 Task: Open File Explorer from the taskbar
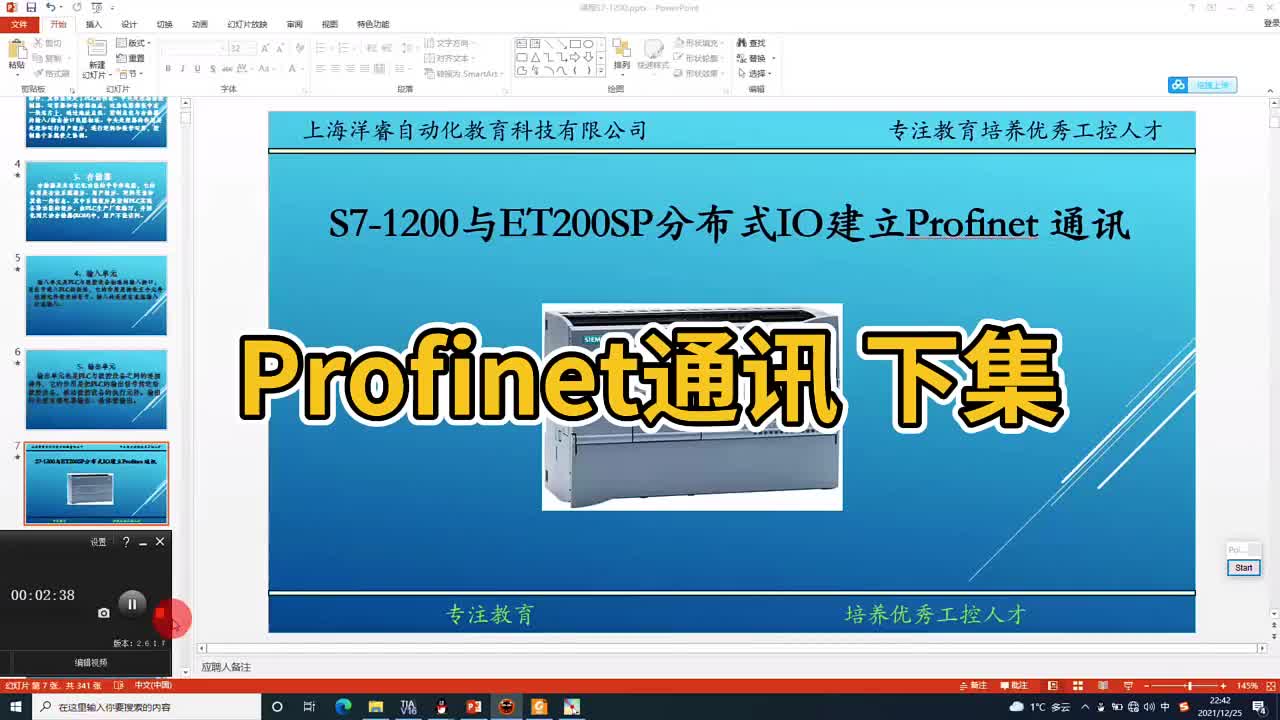375,706
